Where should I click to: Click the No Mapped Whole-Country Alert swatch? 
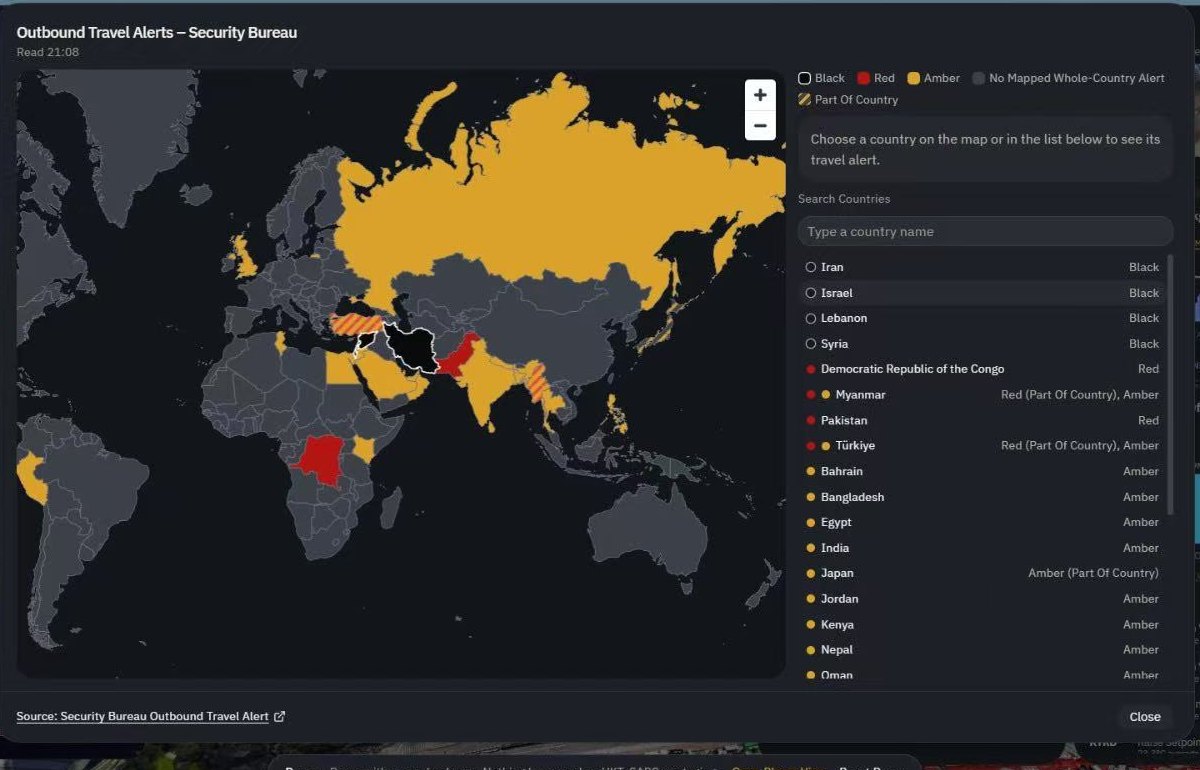coord(979,78)
